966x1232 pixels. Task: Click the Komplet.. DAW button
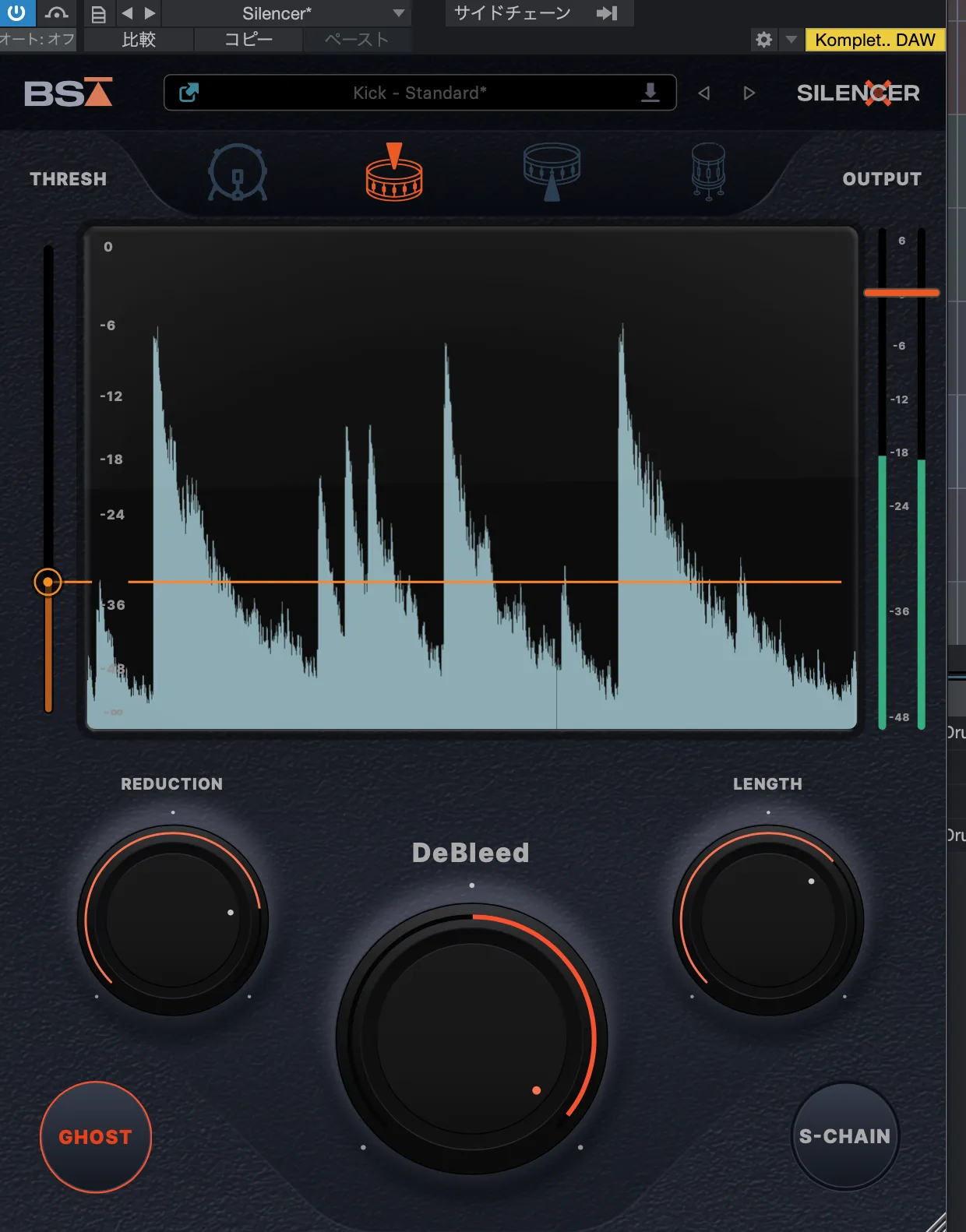click(875, 40)
